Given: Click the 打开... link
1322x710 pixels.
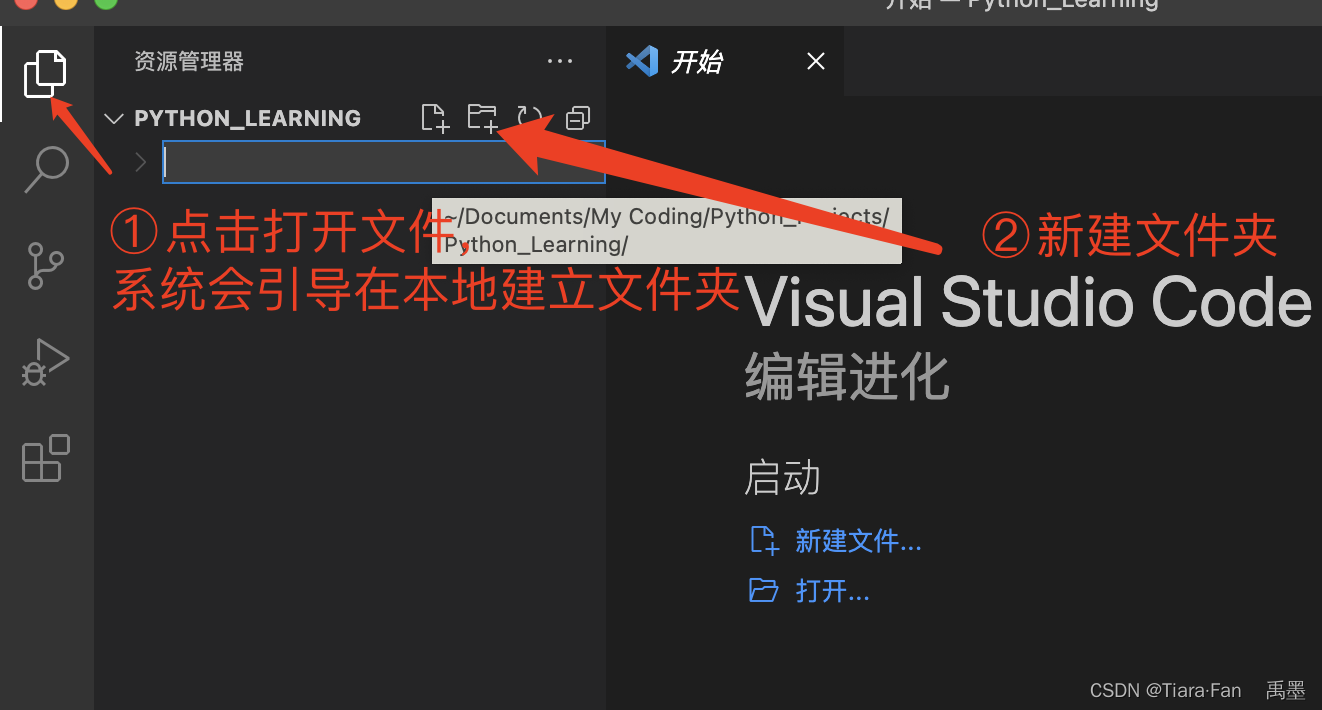Looking at the screenshot, I should coord(832,590).
